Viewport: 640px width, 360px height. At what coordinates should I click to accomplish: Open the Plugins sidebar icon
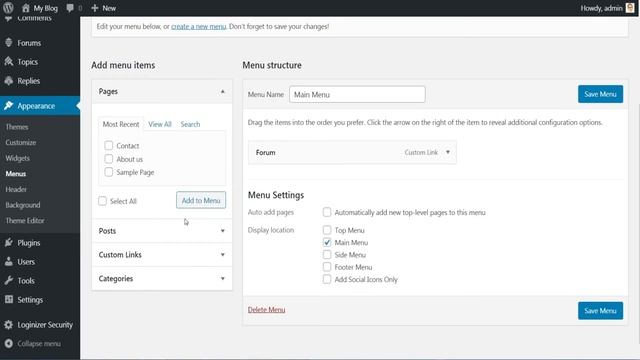9,242
